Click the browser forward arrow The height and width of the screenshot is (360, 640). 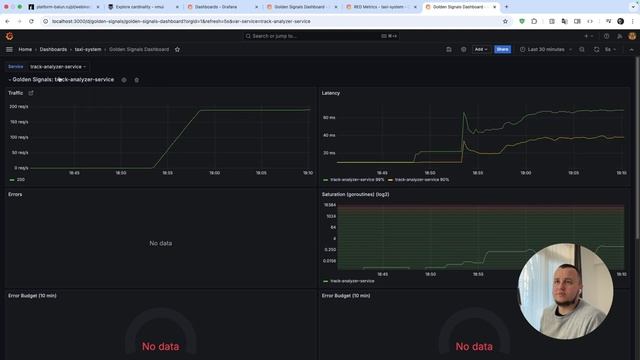[19, 21]
